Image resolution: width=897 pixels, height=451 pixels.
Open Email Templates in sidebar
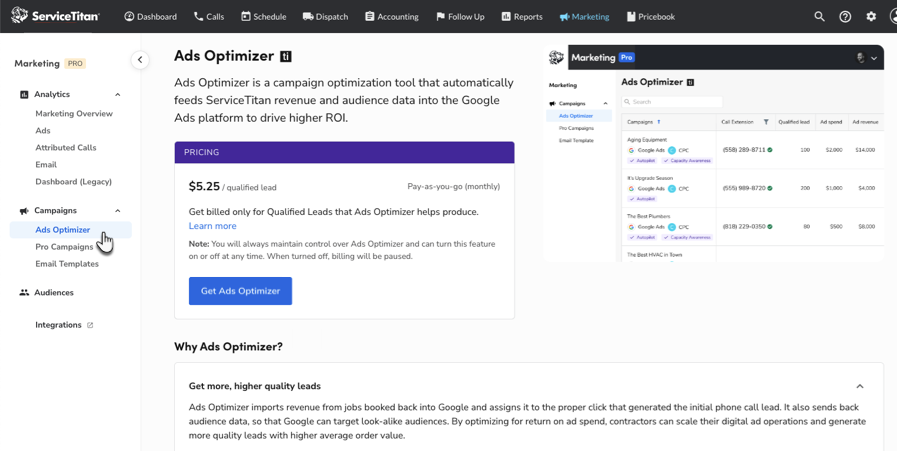pos(67,264)
